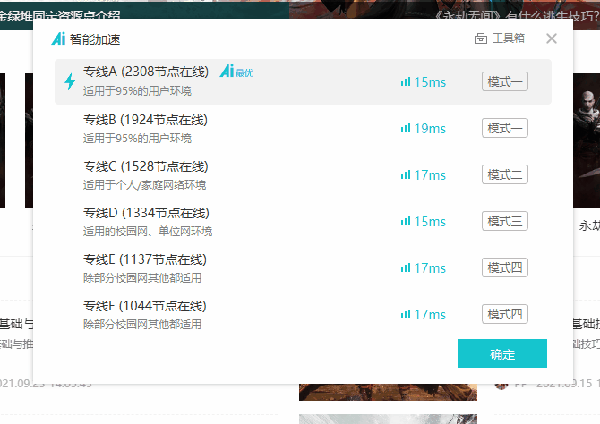
Task: Click the lightning bolt icon for 专线A
Action: [x=69, y=82]
